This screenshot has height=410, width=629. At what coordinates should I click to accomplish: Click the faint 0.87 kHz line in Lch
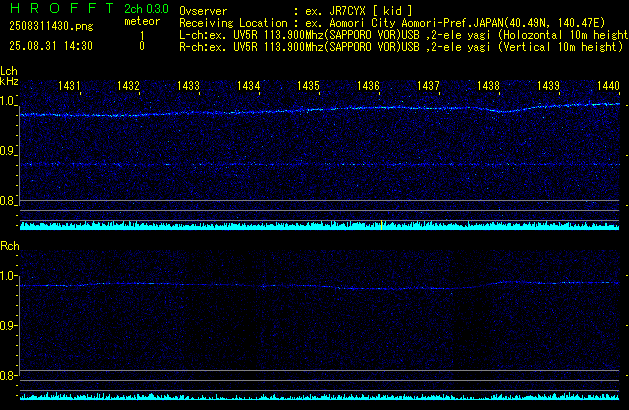pos(320,164)
